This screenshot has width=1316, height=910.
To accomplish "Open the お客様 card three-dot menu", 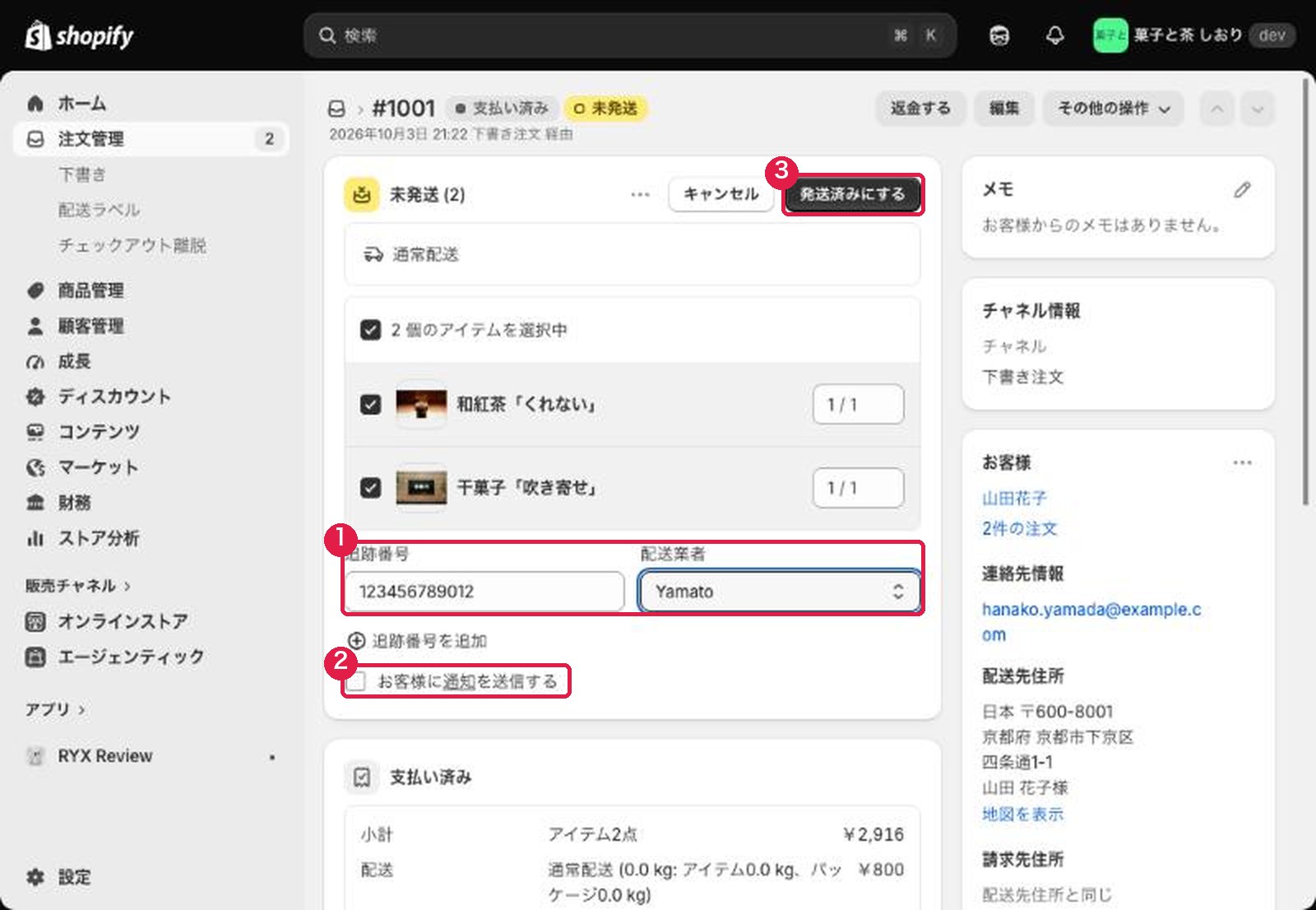I will [x=1242, y=462].
